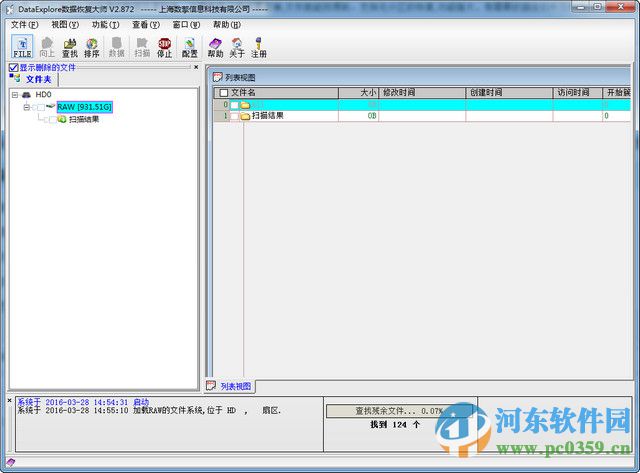Open the 视图(V) menu

[x=65, y=25]
